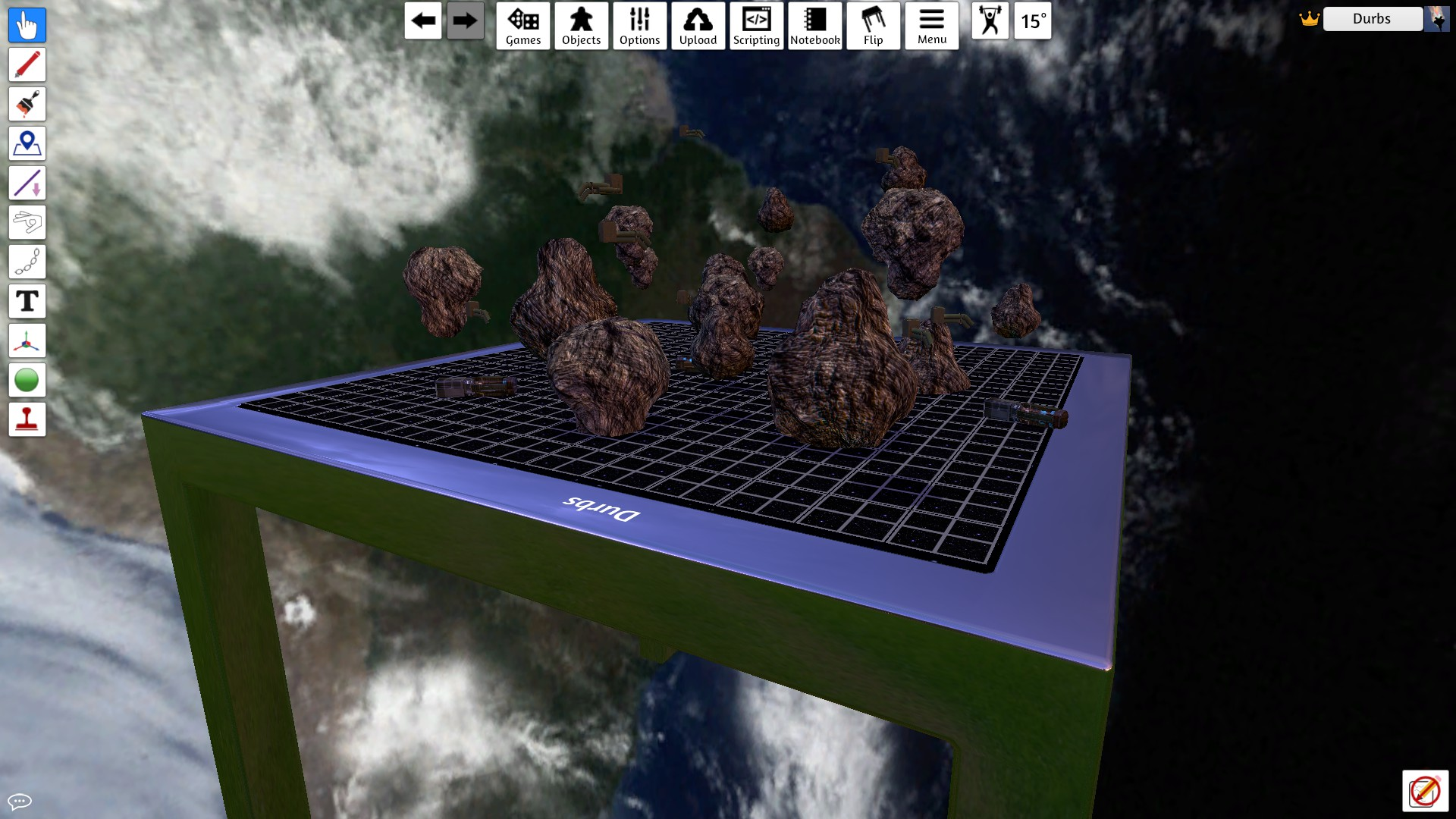Select the paint brush Vector tool
Screen dimensions: 1456x819
[x=27, y=104]
